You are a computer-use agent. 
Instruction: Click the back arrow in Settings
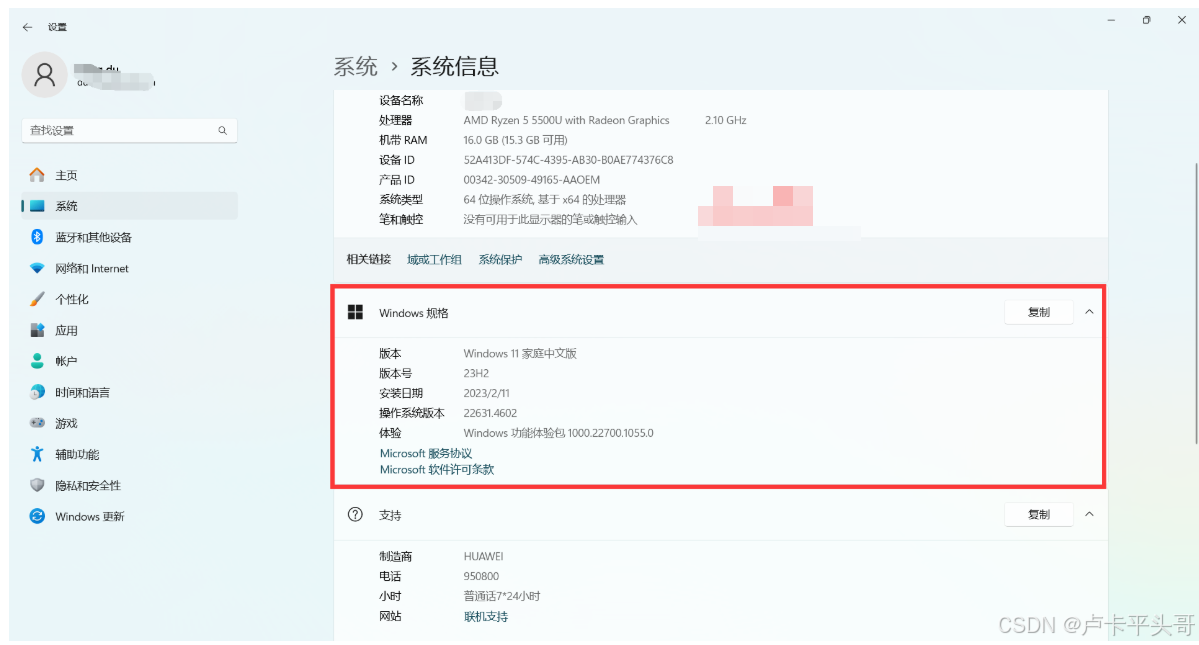pyautogui.click(x=28, y=27)
